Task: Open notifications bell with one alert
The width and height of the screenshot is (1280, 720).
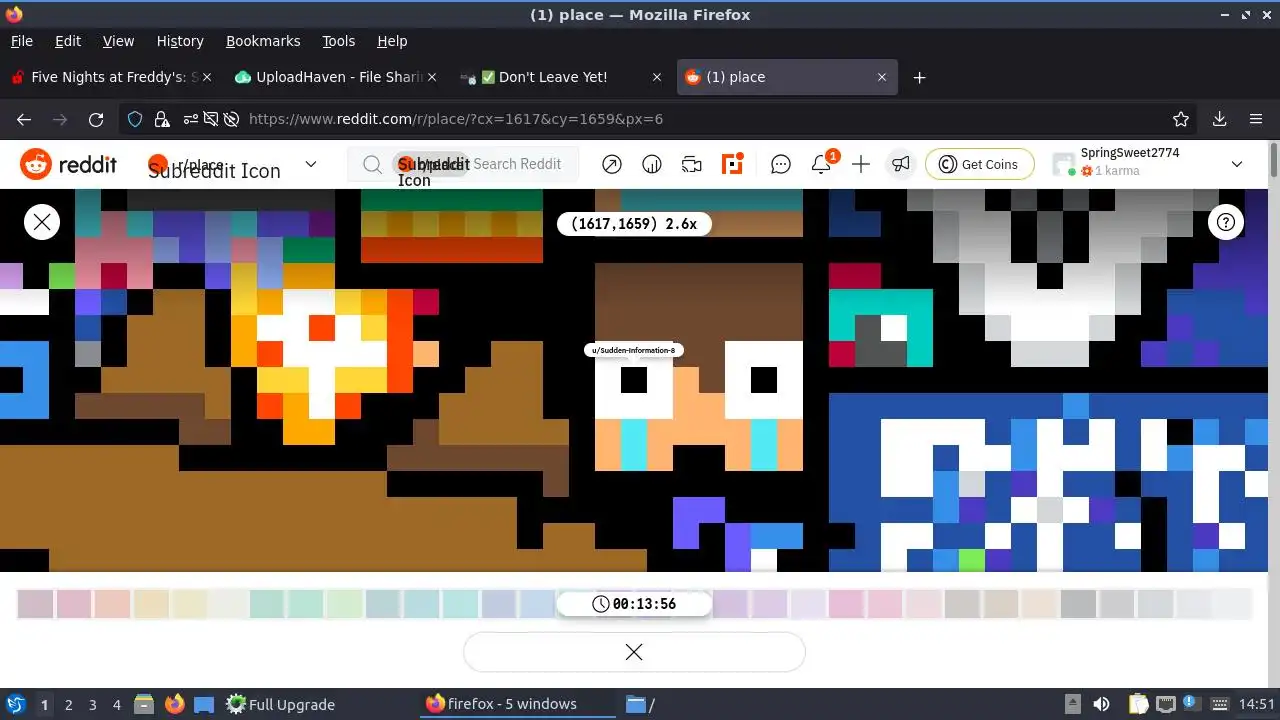Action: click(822, 164)
